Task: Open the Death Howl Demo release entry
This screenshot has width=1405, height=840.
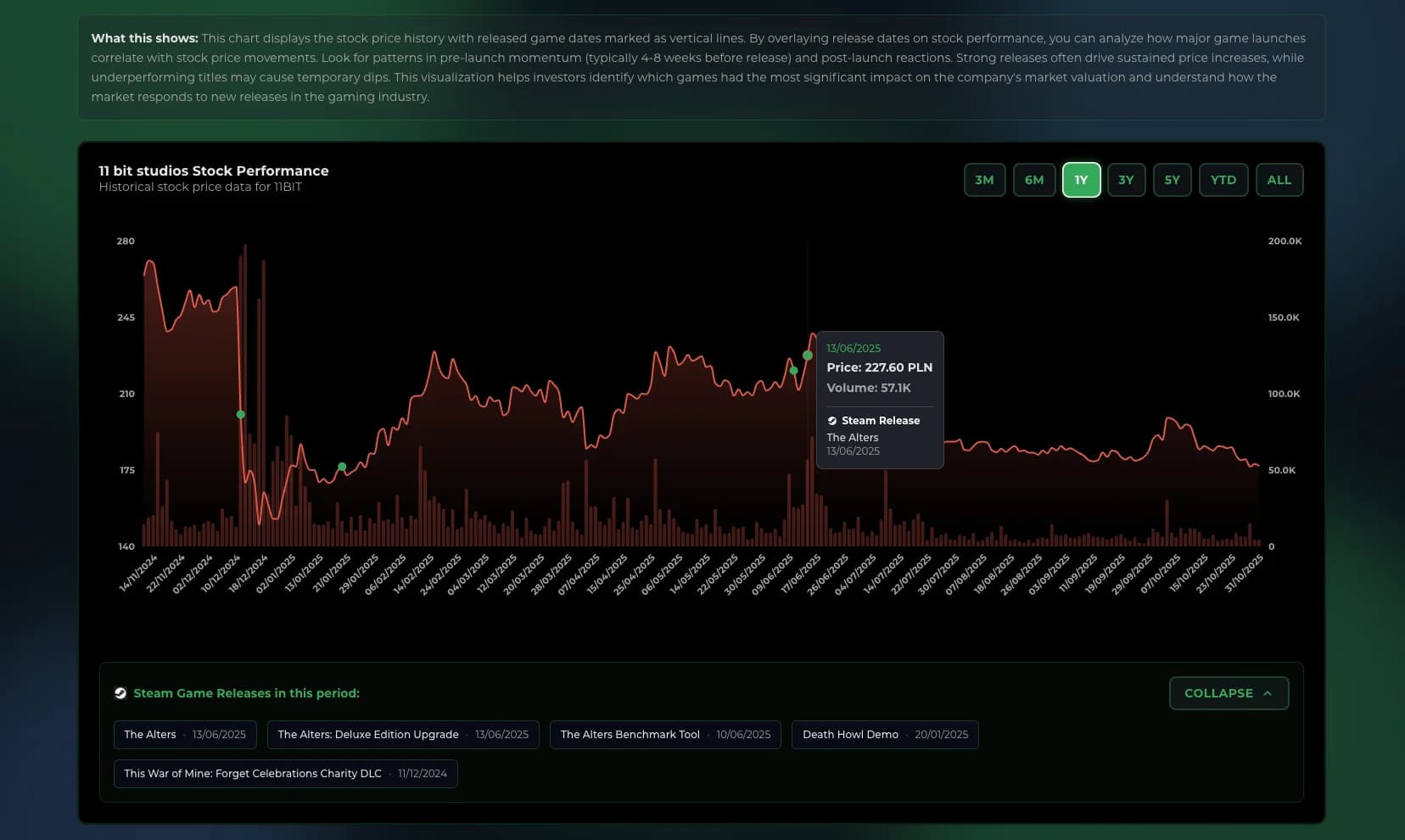Action: 885,734
